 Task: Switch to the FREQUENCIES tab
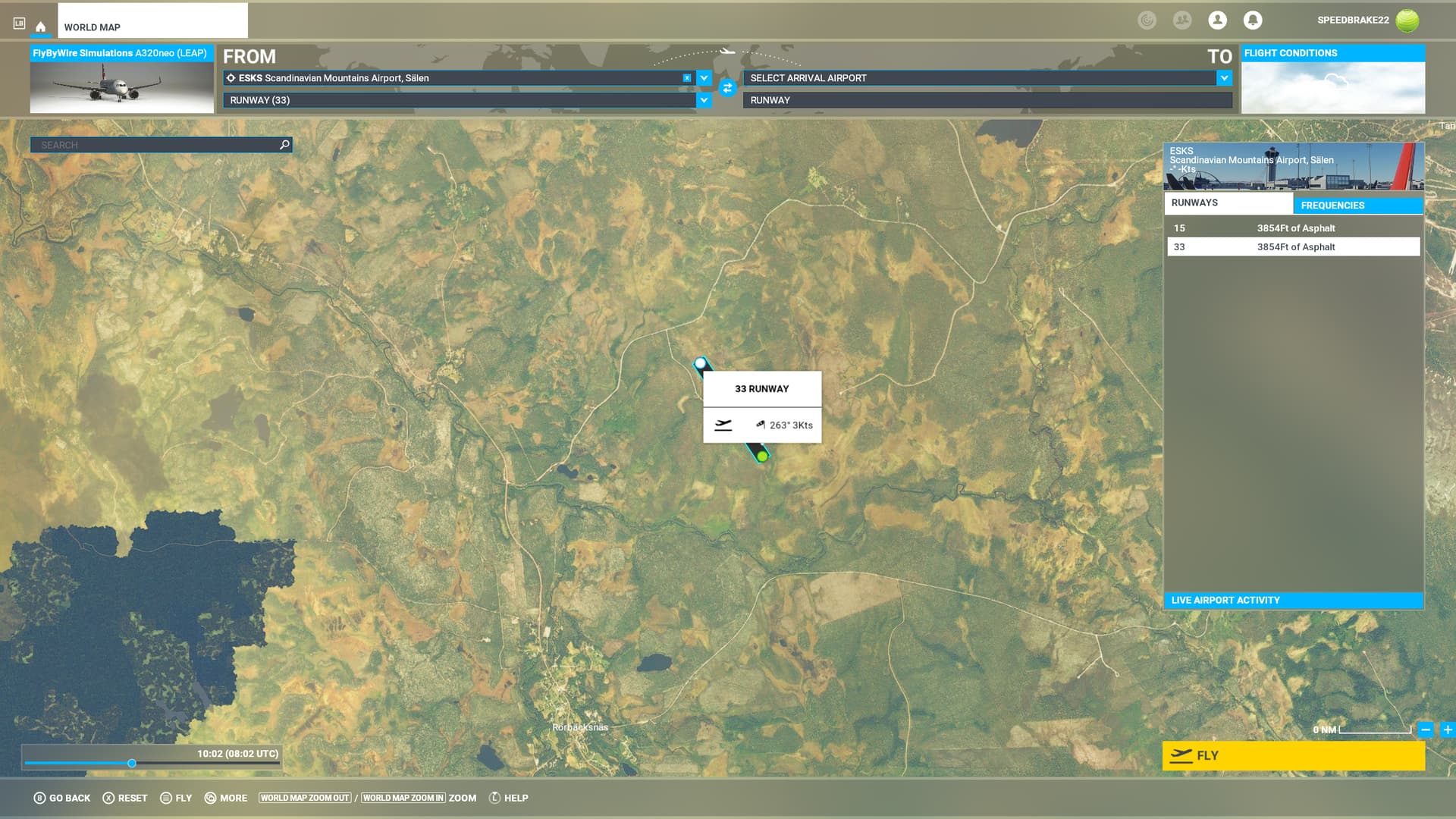(x=1357, y=206)
